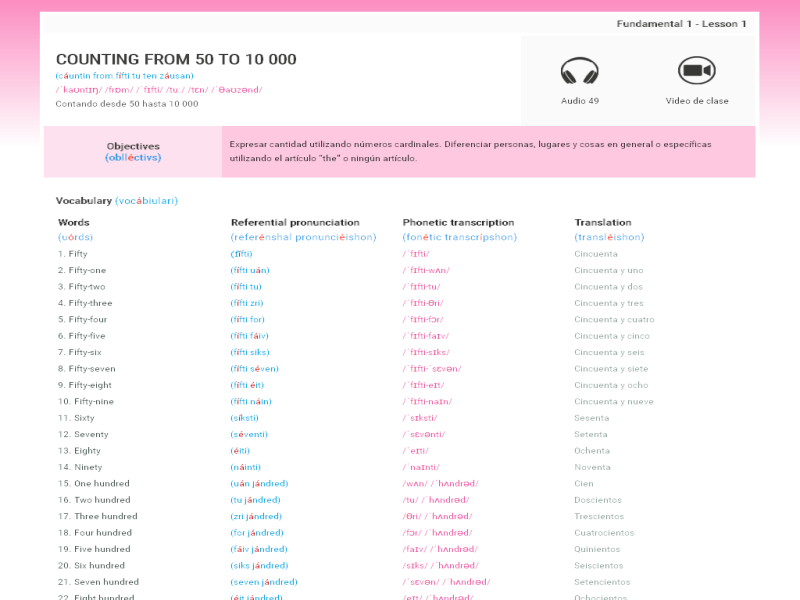Open the Video de clase label

[x=697, y=101]
